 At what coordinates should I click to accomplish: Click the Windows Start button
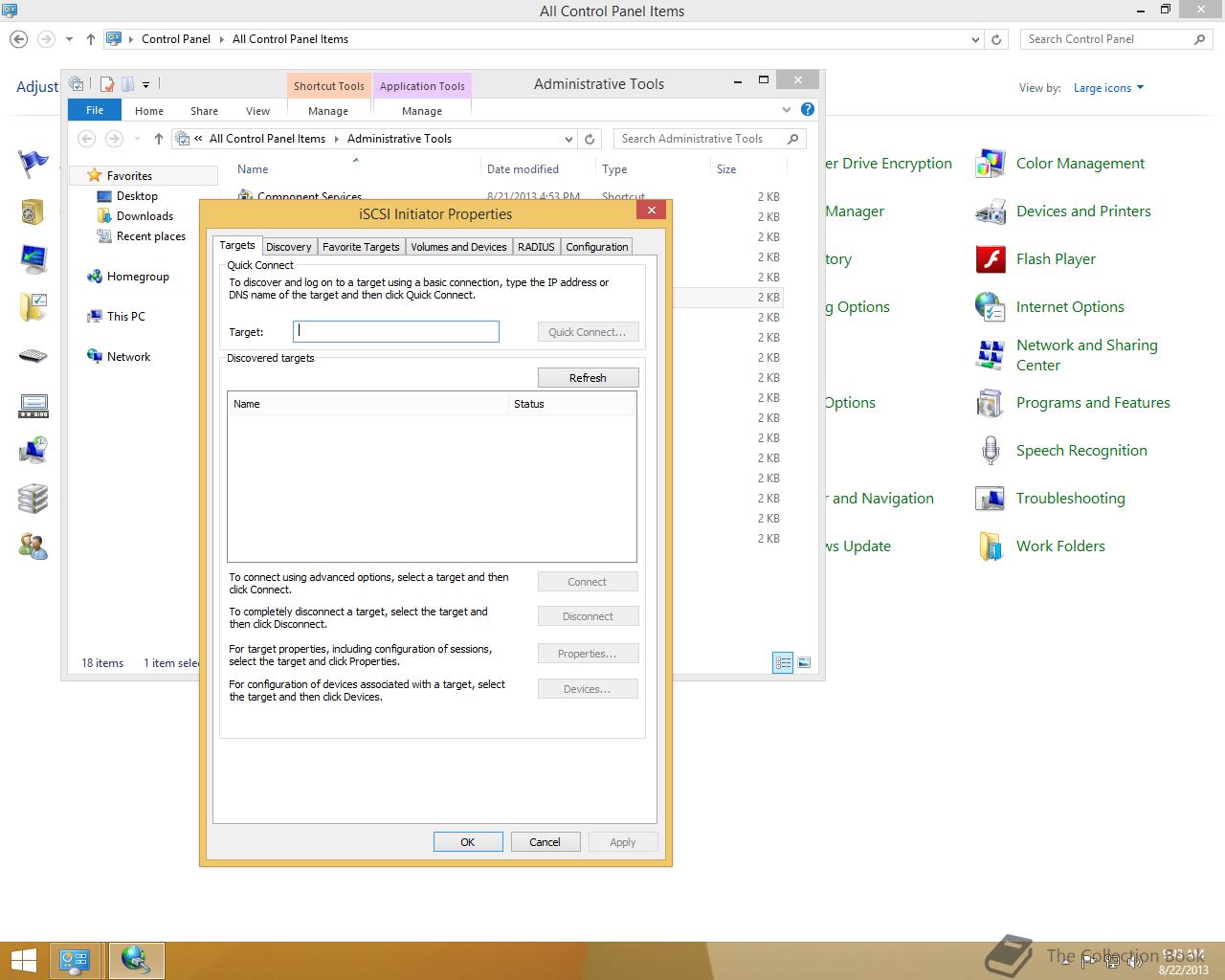pos(24,961)
